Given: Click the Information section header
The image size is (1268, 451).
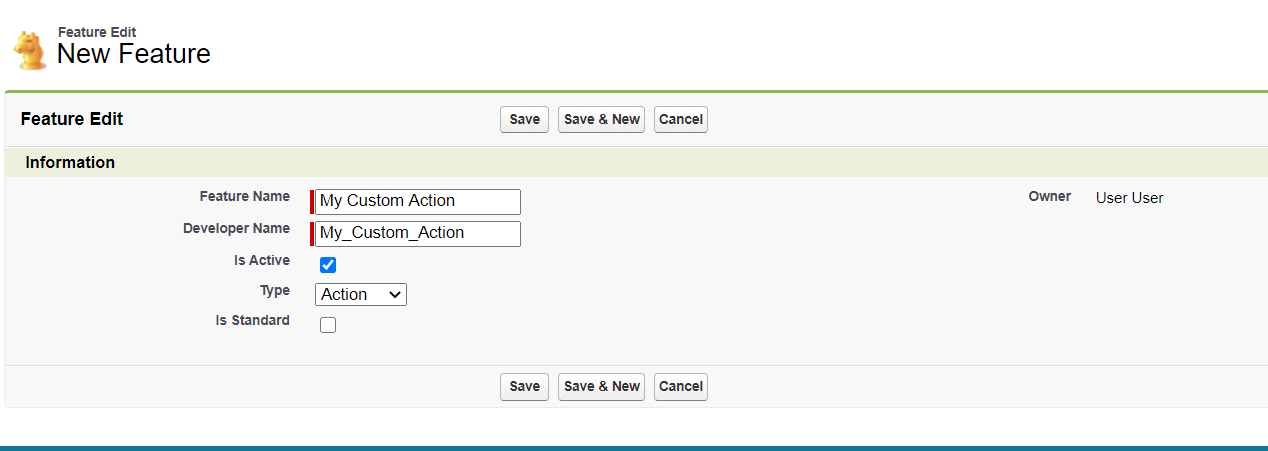Looking at the screenshot, I should [70, 162].
